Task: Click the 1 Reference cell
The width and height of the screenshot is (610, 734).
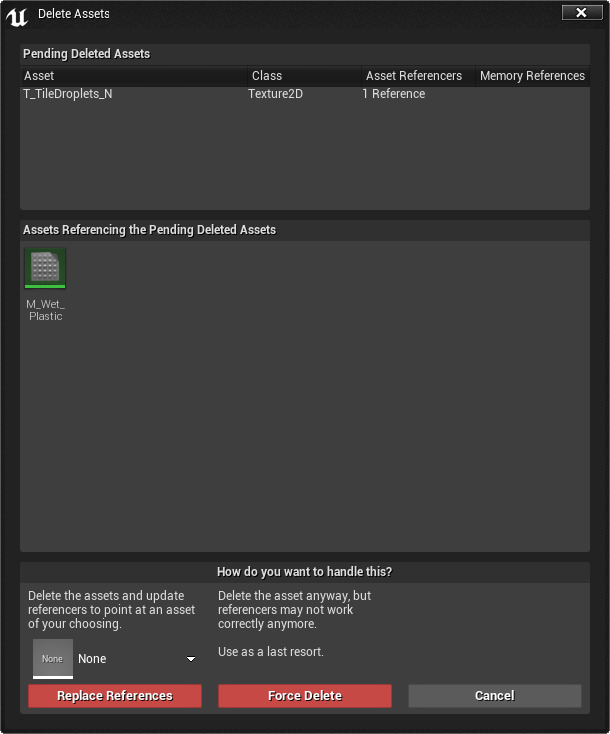Action: tap(394, 94)
